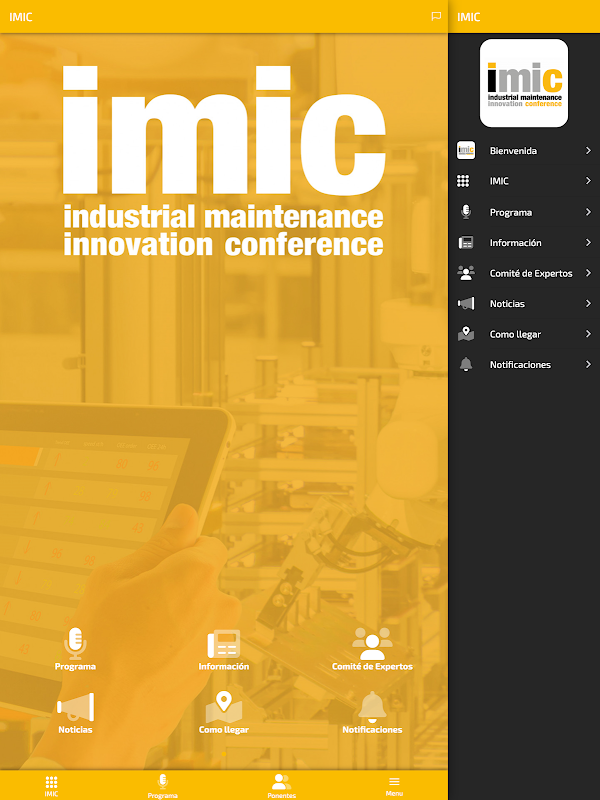Image resolution: width=600 pixels, height=800 pixels.
Task: Click the large imic conference banner logo
Action: (x=223, y=161)
